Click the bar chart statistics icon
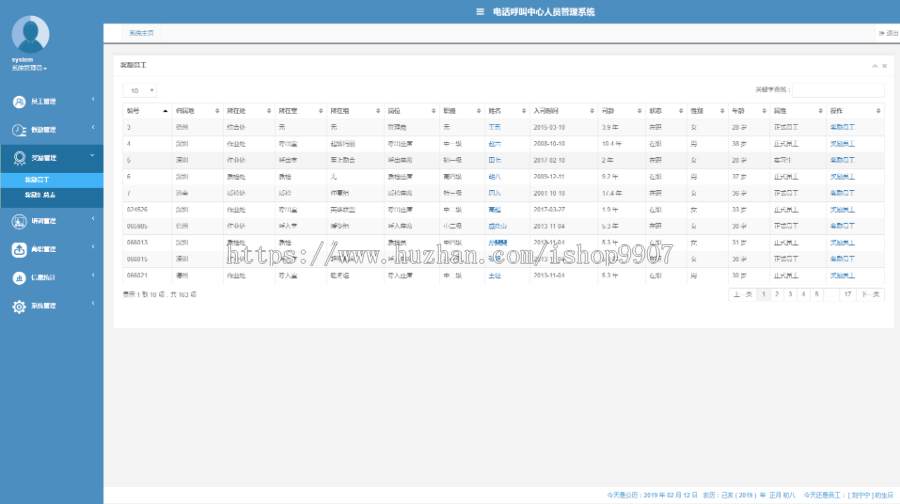The height and width of the screenshot is (504, 900). pyautogui.click(x=19, y=278)
